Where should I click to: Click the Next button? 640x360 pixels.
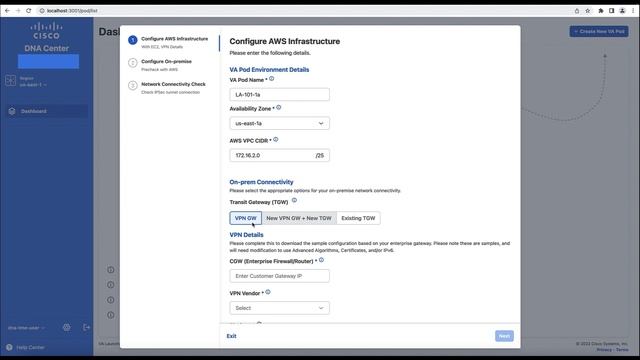click(504, 336)
